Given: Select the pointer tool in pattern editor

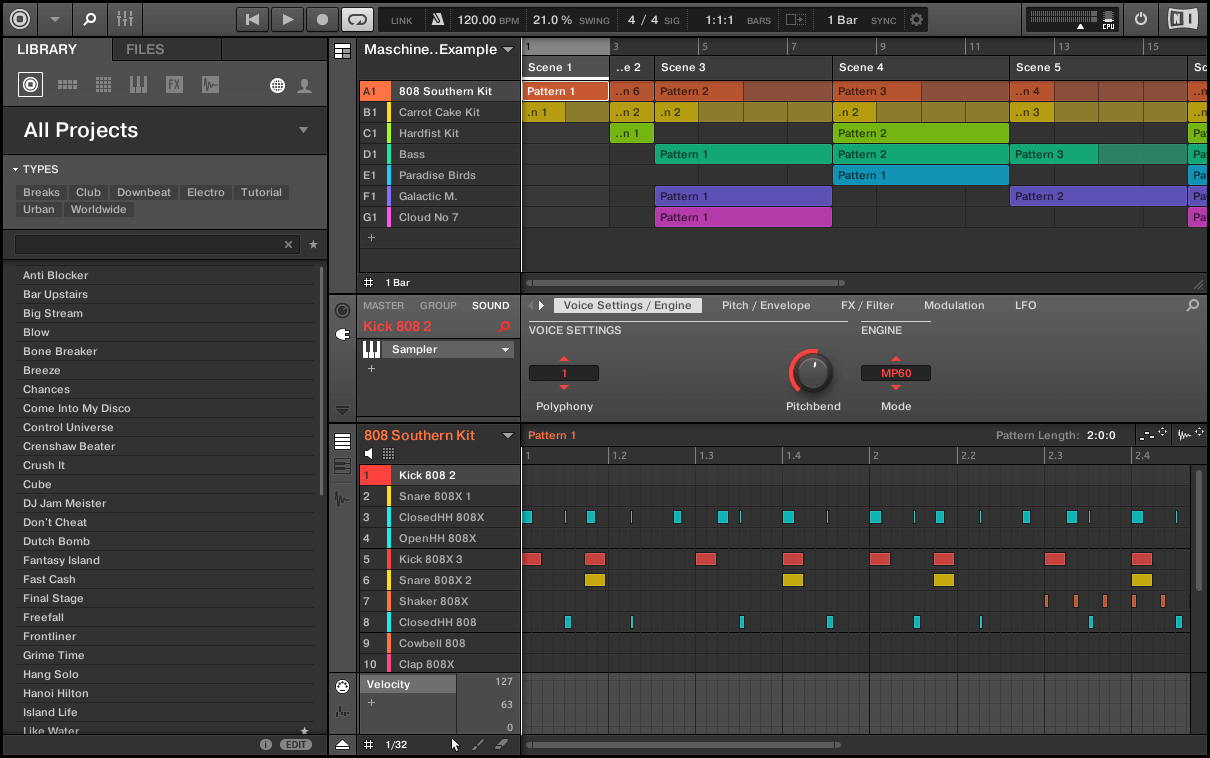Looking at the screenshot, I should point(455,744).
